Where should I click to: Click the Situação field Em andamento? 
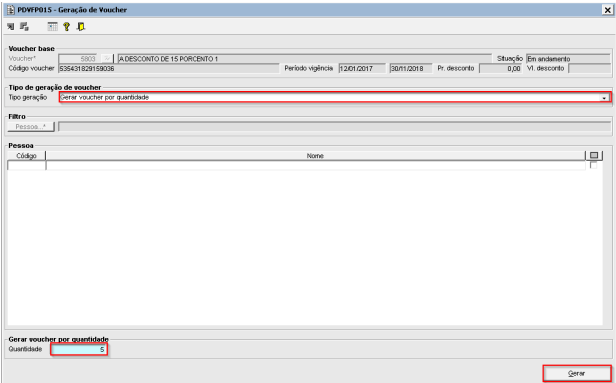click(x=568, y=59)
